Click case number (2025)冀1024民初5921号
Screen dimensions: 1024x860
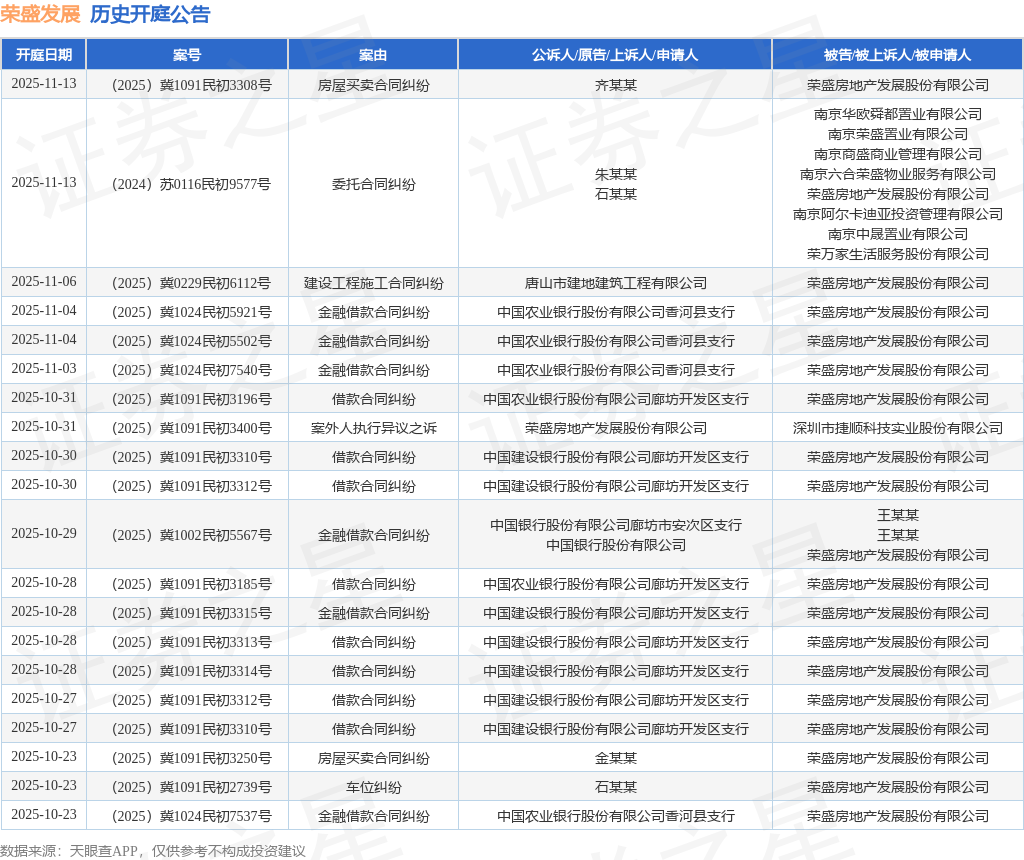(191, 312)
